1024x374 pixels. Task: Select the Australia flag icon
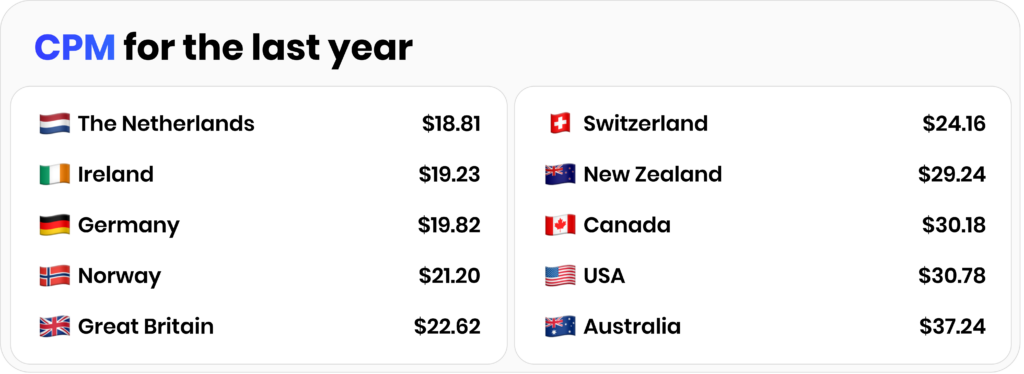tap(560, 326)
